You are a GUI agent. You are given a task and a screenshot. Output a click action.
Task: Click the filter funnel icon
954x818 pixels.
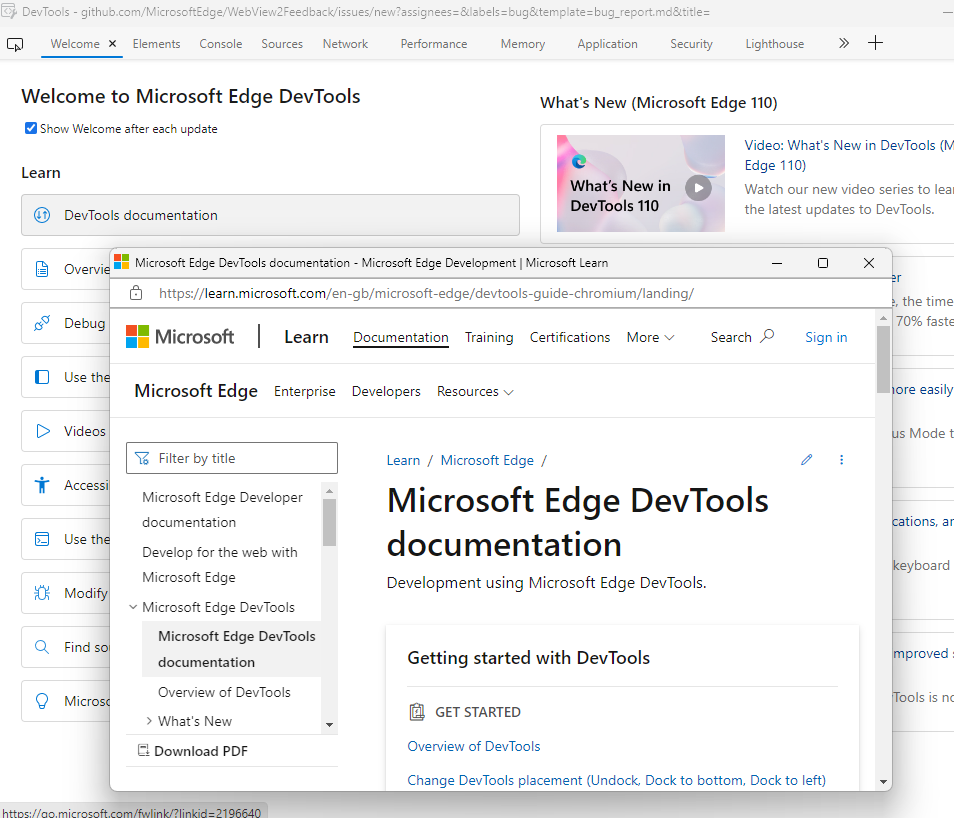[x=142, y=458]
